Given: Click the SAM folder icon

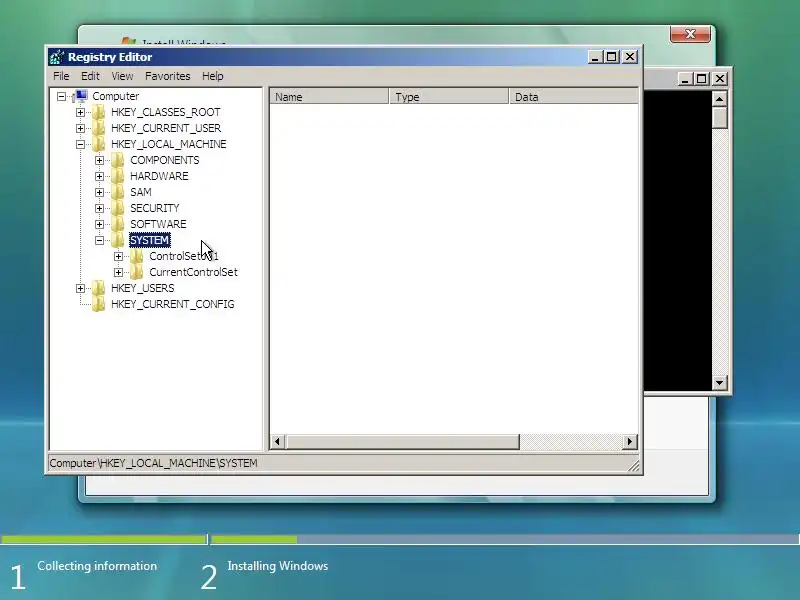Looking at the screenshot, I should (x=118, y=192).
